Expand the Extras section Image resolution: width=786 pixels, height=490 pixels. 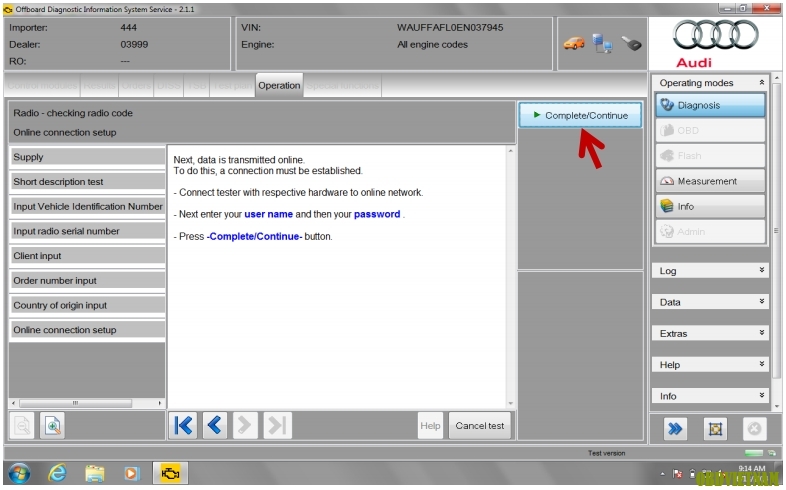point(710,333)
